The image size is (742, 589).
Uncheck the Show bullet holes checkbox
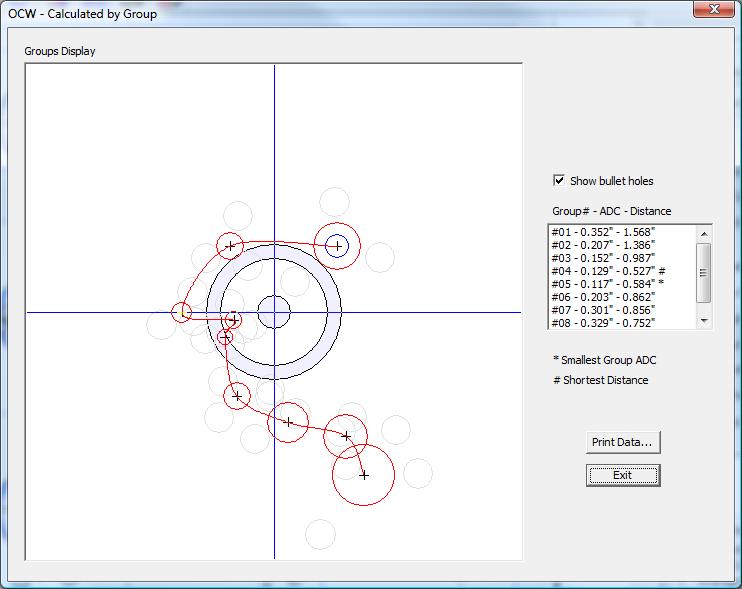tap(559, 180)
